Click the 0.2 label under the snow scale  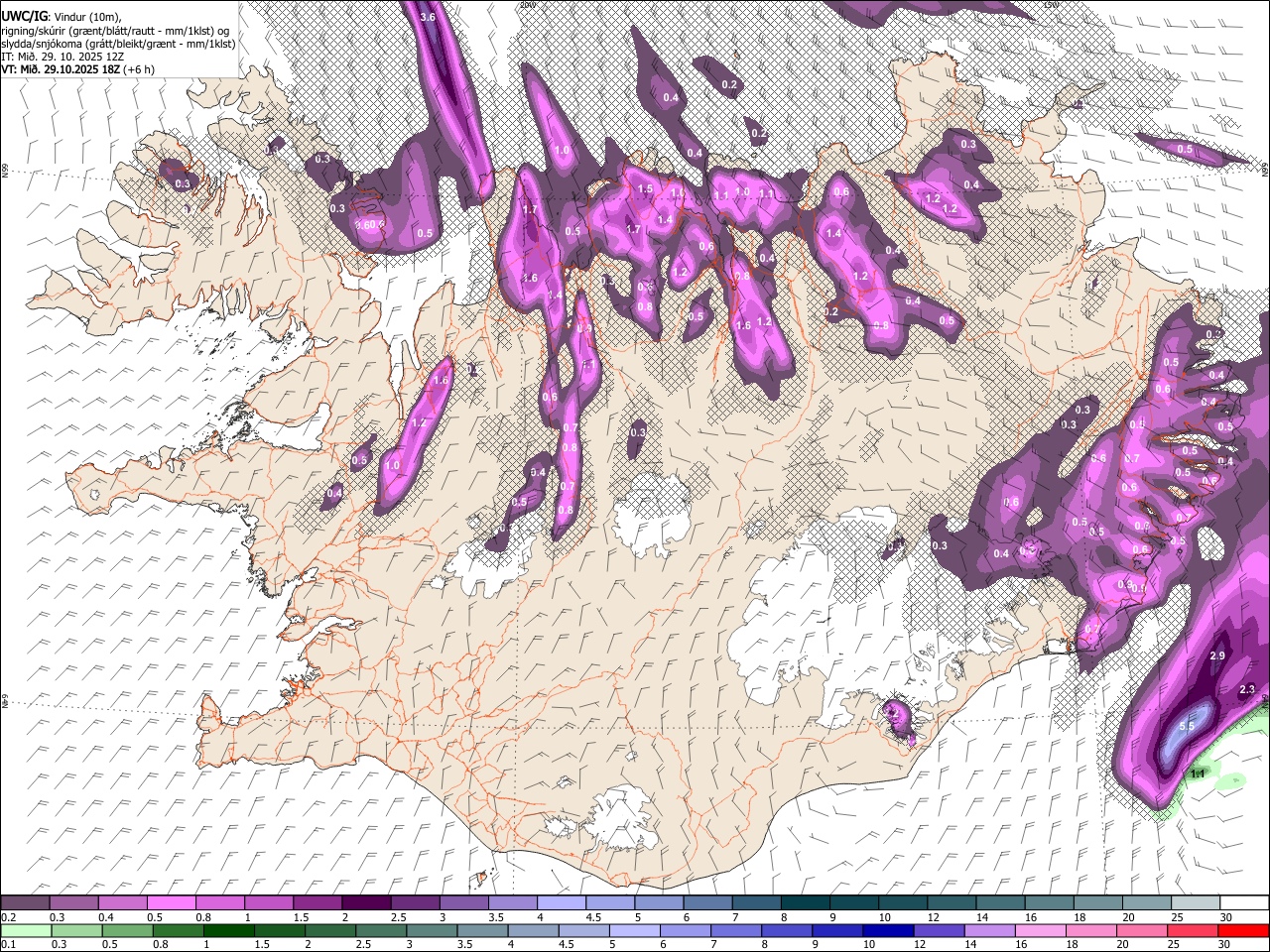pyautogui.click(x=8, y=917)
